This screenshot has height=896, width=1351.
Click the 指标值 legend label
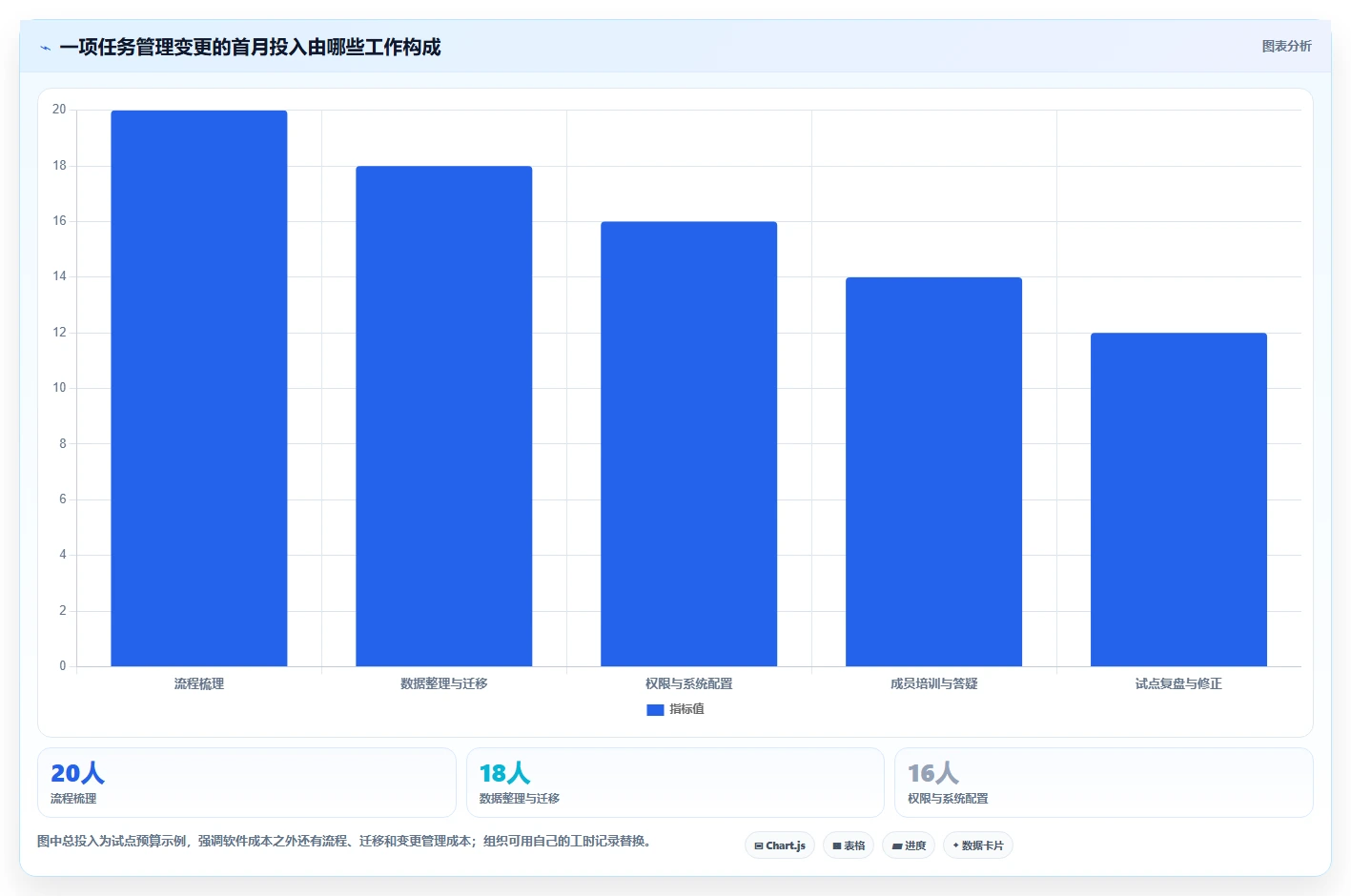(686, 709)
